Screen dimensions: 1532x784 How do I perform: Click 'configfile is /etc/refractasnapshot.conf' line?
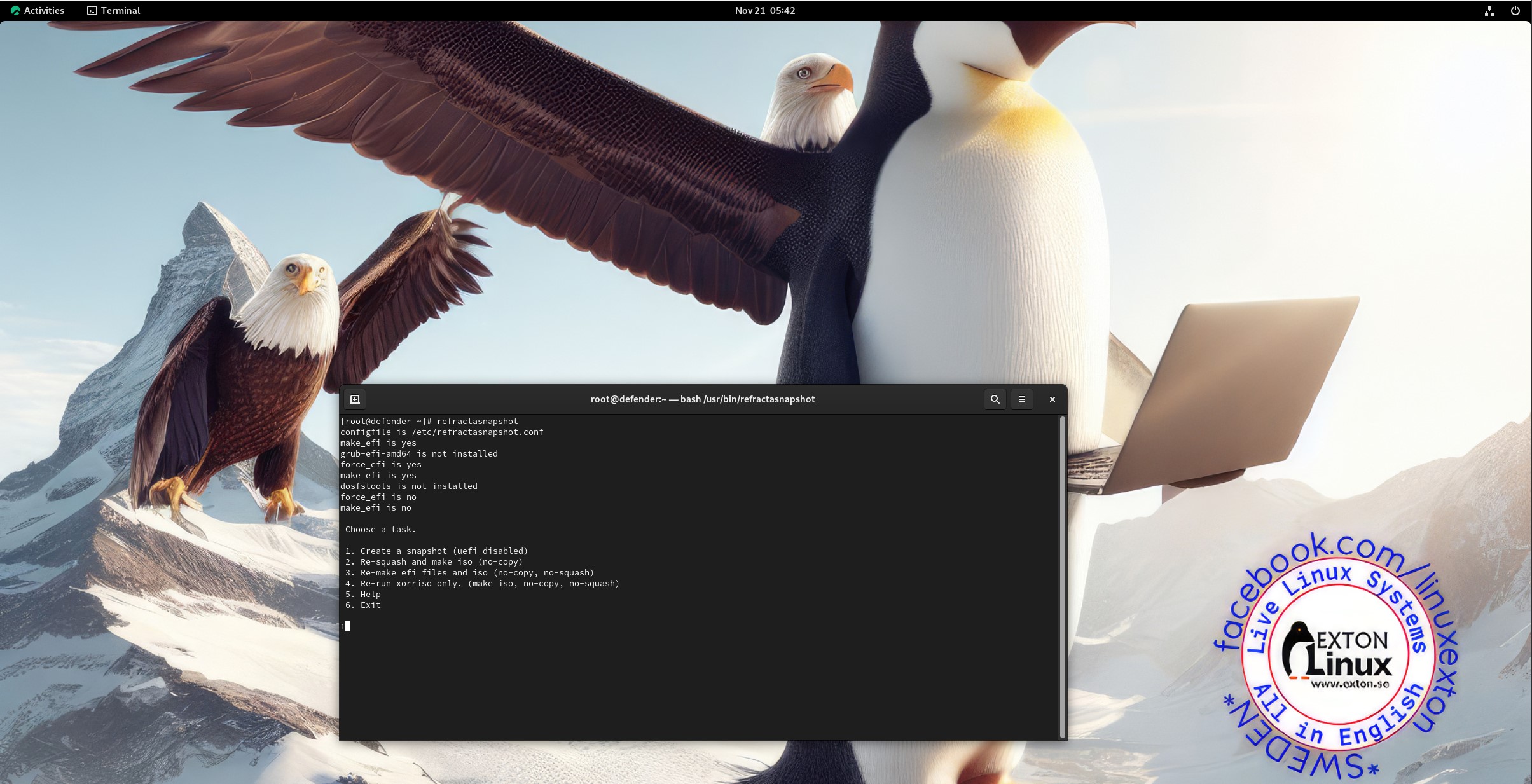pyautogui.click(x=442, y=432)
